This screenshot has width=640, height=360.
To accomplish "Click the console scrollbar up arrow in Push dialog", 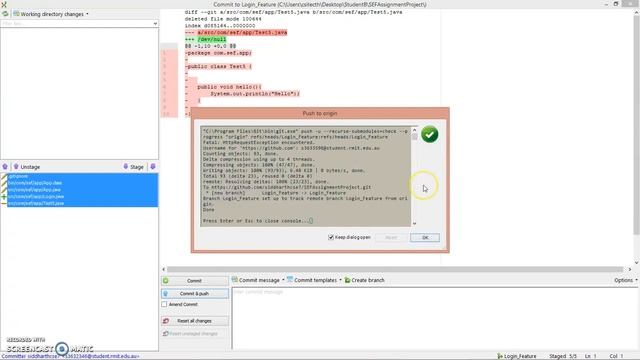I will point(414,130).
